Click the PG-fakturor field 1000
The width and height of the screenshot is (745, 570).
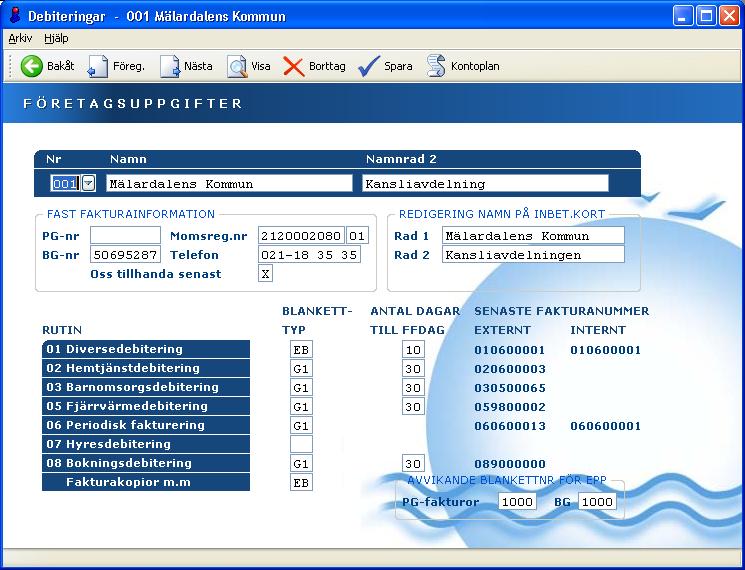coord(517,502)
